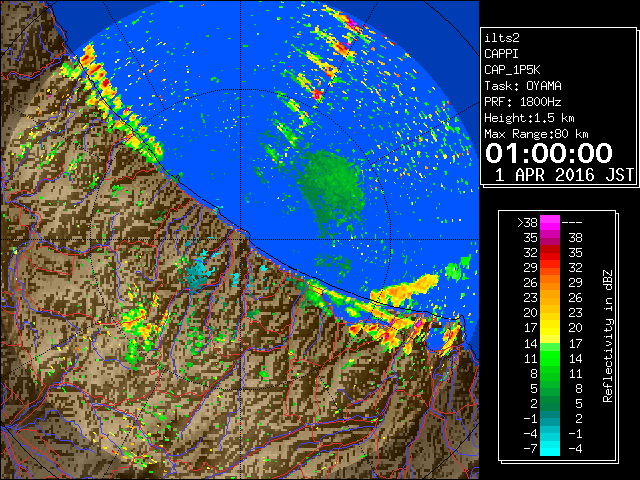
Task: Pick the orange 26–29 dBZ legend swatch
Action: tap(550, 282)
